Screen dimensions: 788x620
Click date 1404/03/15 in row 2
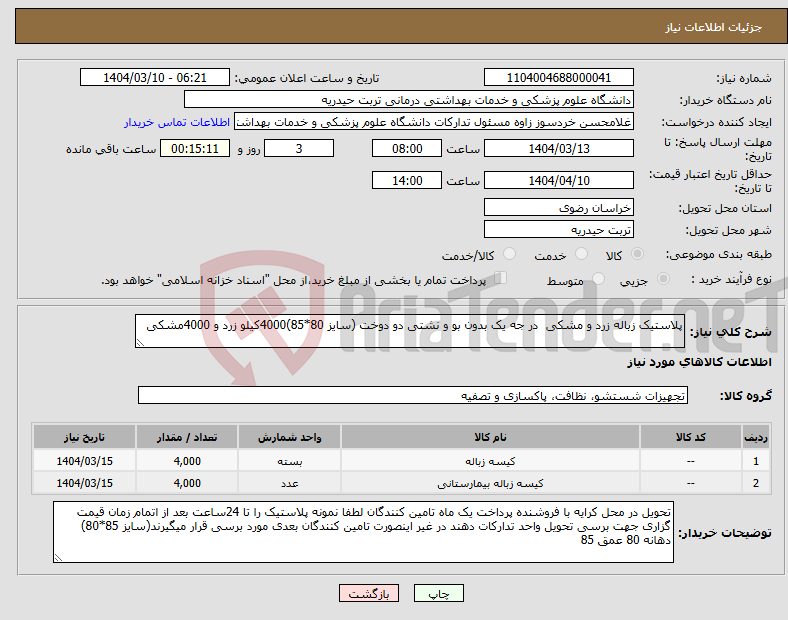tap(84, 483)
